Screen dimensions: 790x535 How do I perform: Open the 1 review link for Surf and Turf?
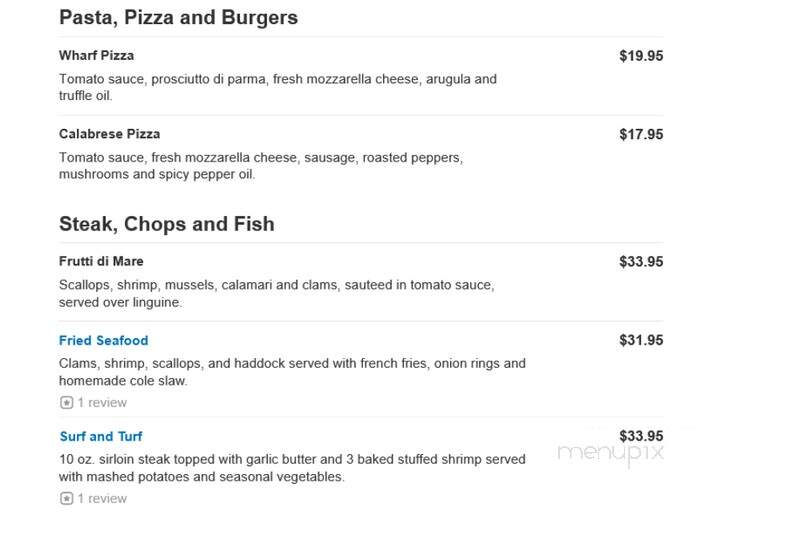pos(102,498)
